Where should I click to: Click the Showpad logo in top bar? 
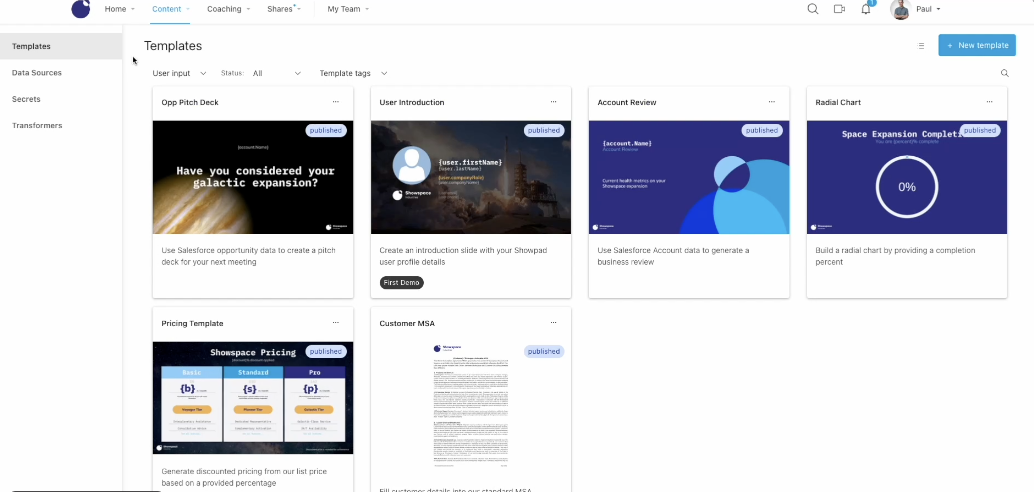pyautogui.click(x=80, y=9)
